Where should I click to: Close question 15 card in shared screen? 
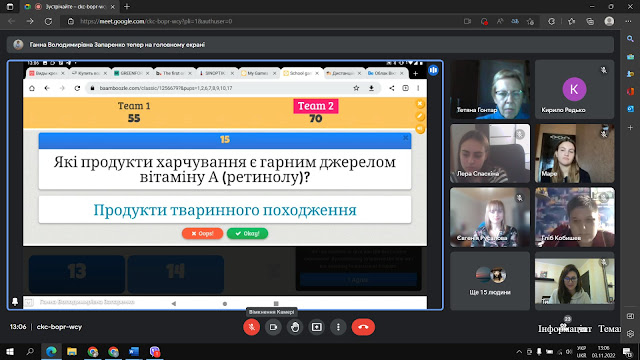(405, 138)
